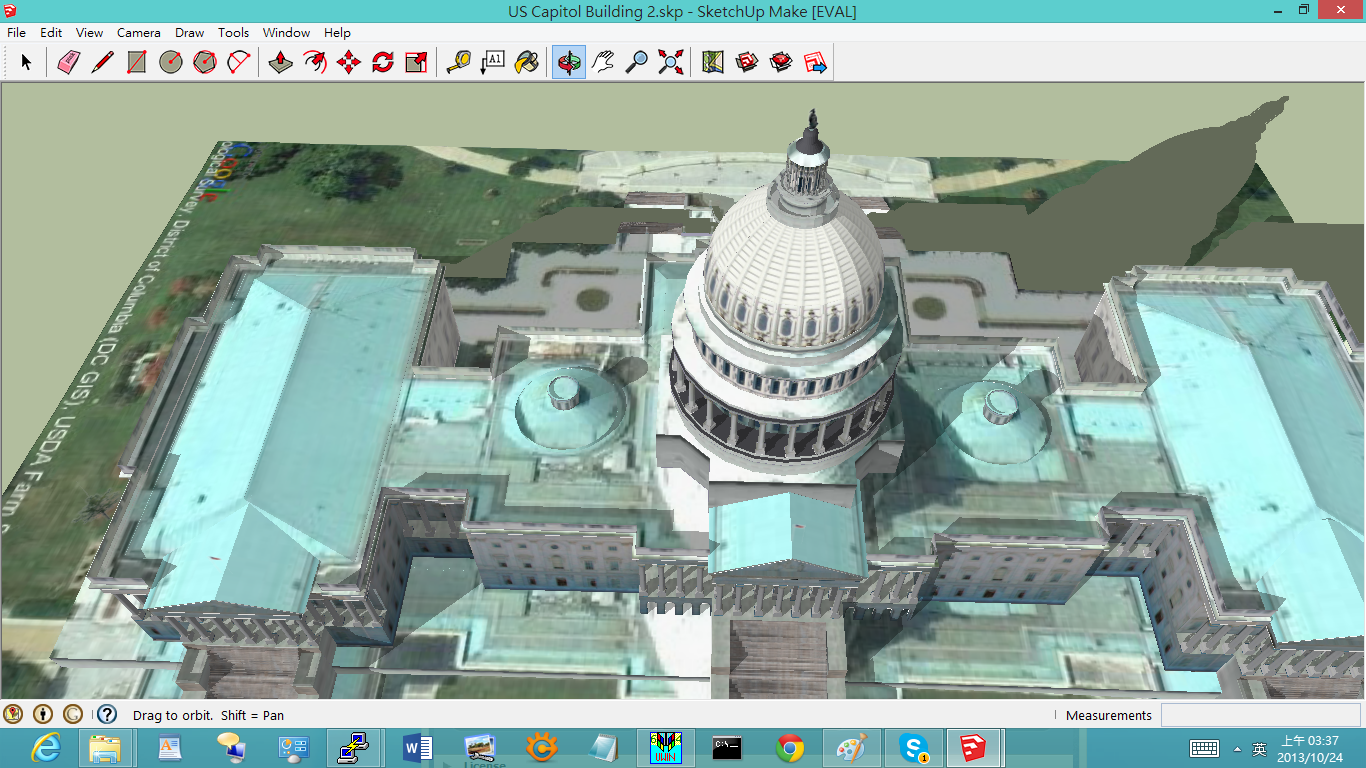The width and height of the screenshot is (1366, 768).
Task: Select the Arc drawing tool
Action: pyautogui.click(x=239, y=62)
